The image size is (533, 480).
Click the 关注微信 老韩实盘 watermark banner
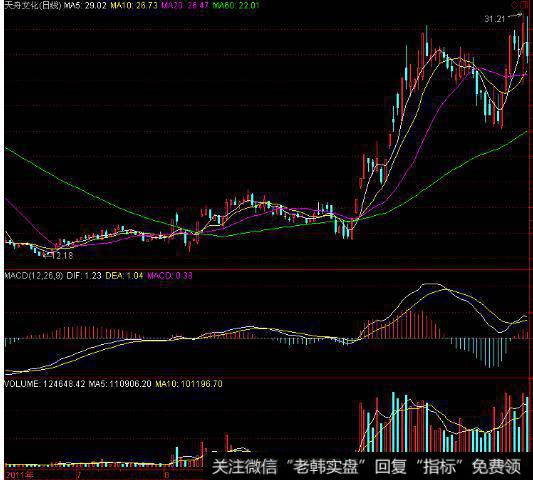(x=366, y=467)
